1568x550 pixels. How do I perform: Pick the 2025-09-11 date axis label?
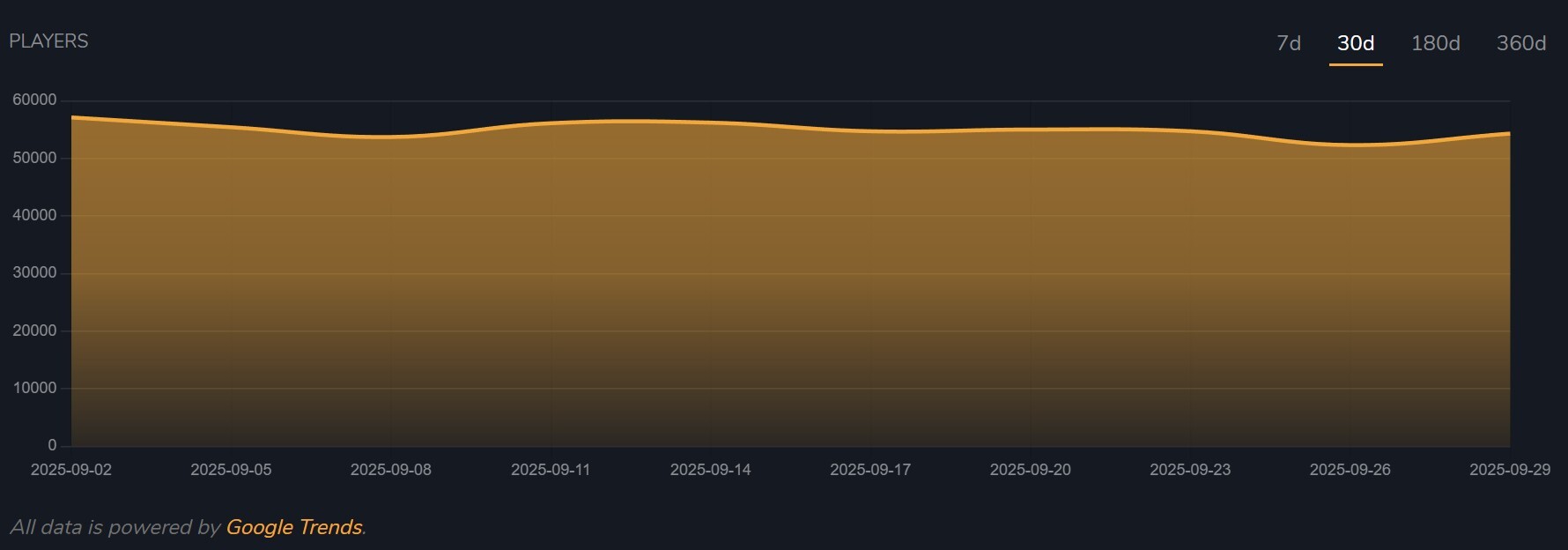(x=551, y=470)
